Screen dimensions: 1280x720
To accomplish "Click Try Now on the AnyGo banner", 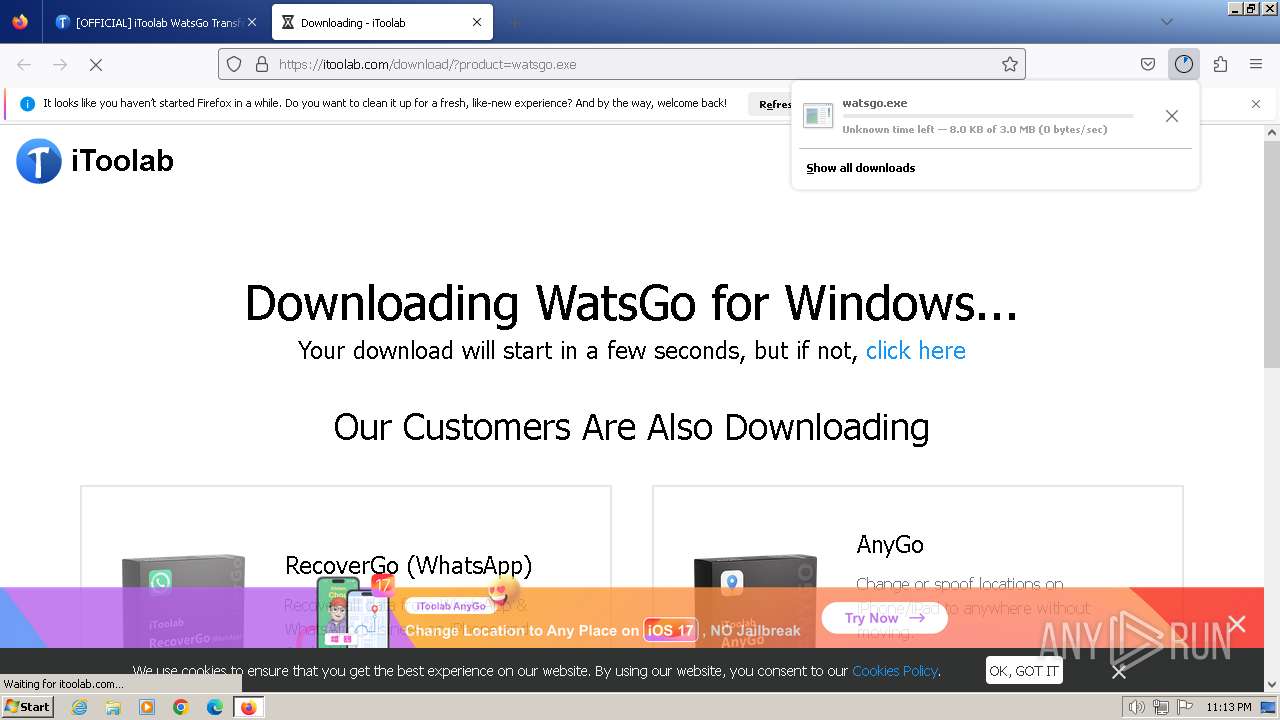I will point(884,618).
